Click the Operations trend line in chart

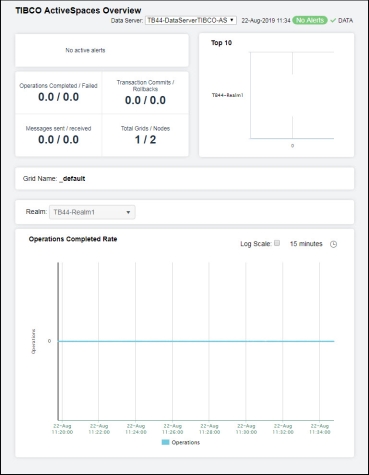196,341
